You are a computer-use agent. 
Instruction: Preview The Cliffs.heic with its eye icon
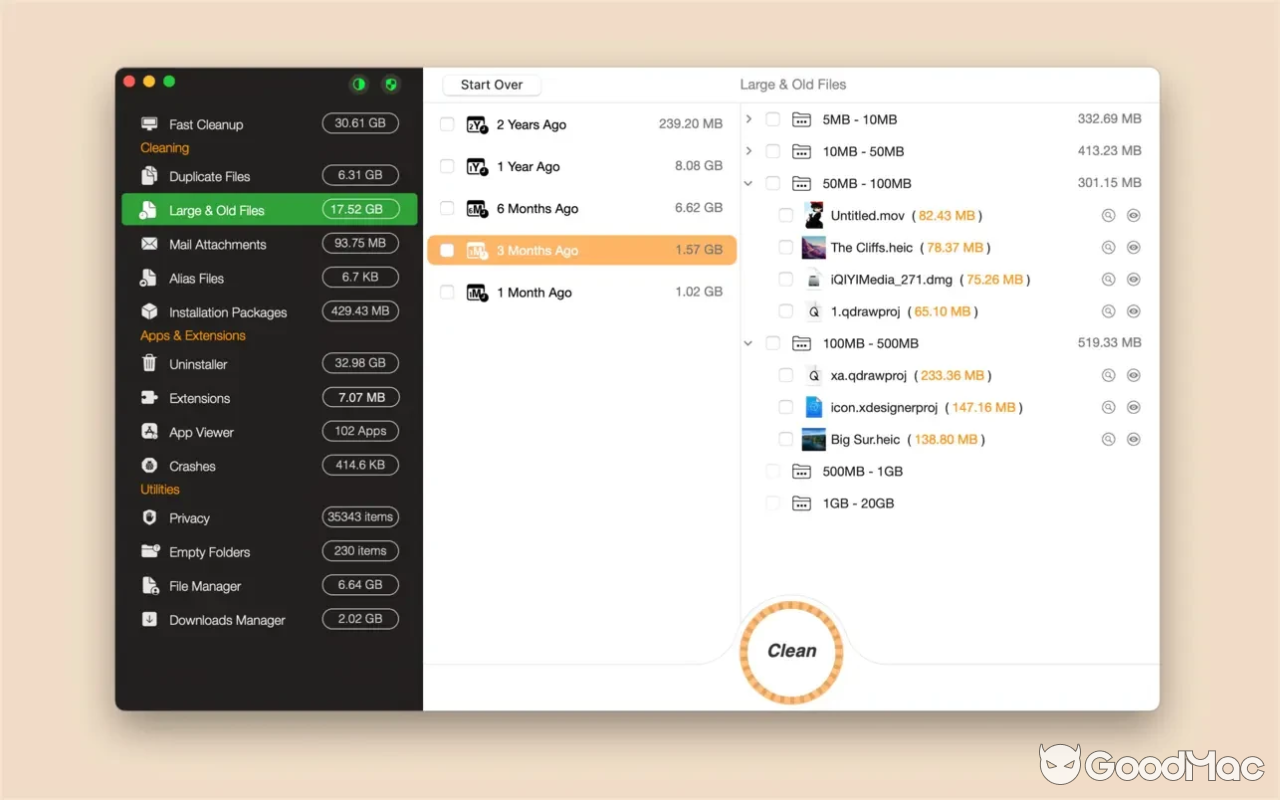1133,247
